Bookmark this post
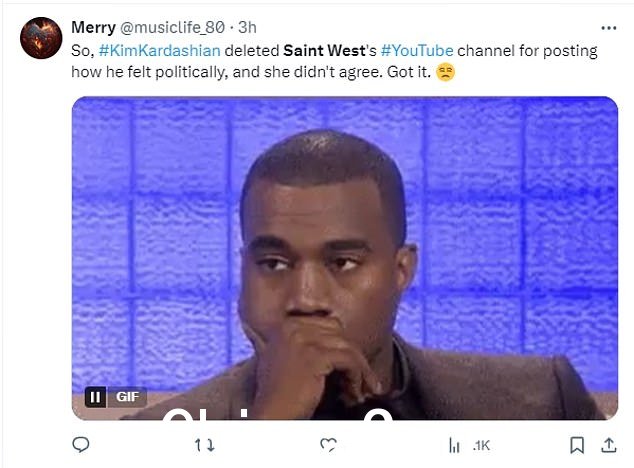 pos(577,445)
